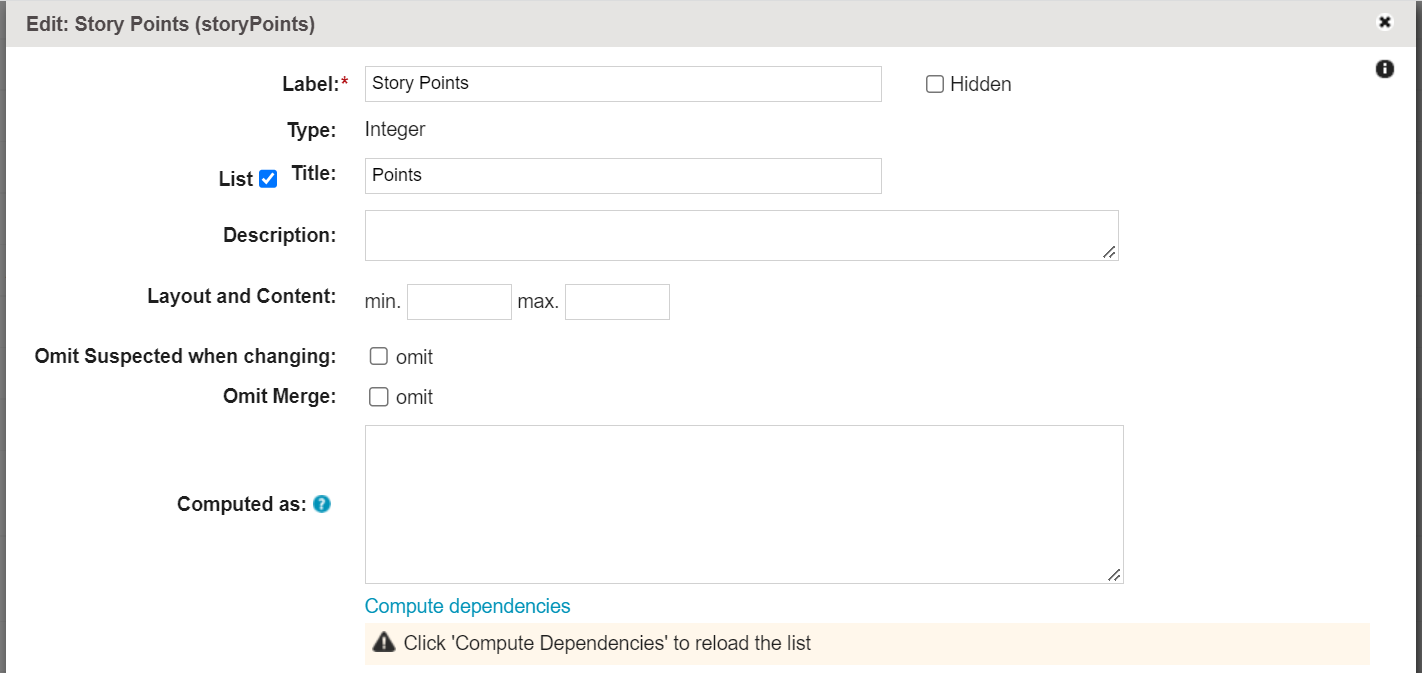The width and height of the screenshot is (1422, 673).
Task: Enable the Hidden checkbox
Action: [x=935, y=85]
